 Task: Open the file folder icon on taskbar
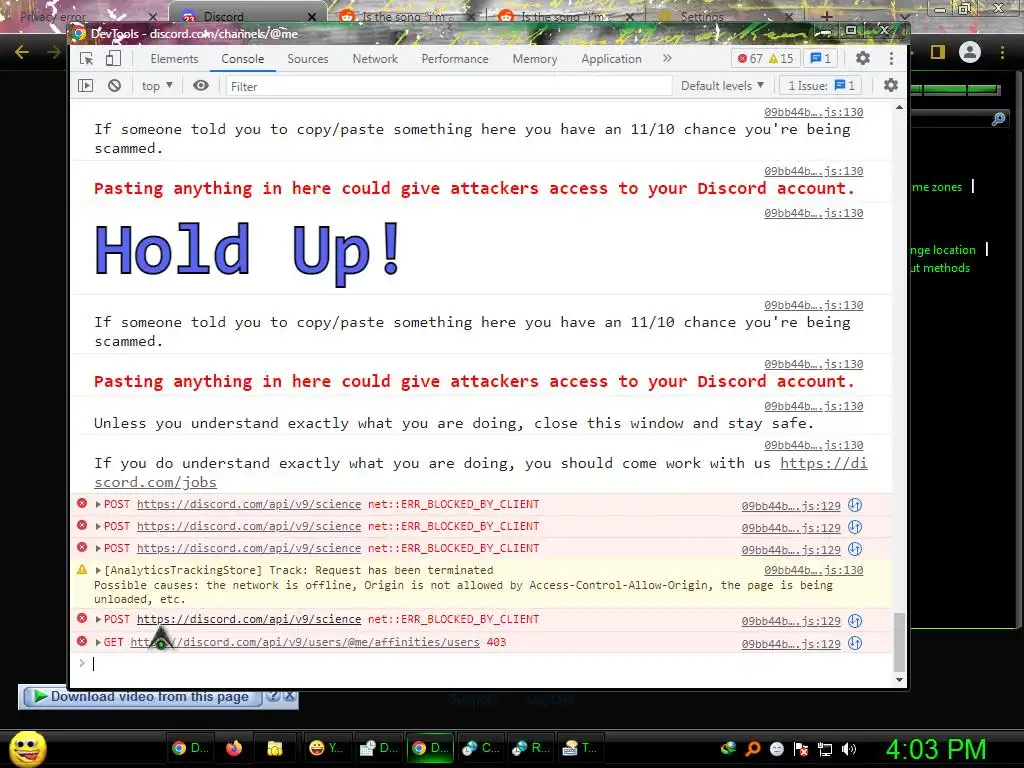274,748
